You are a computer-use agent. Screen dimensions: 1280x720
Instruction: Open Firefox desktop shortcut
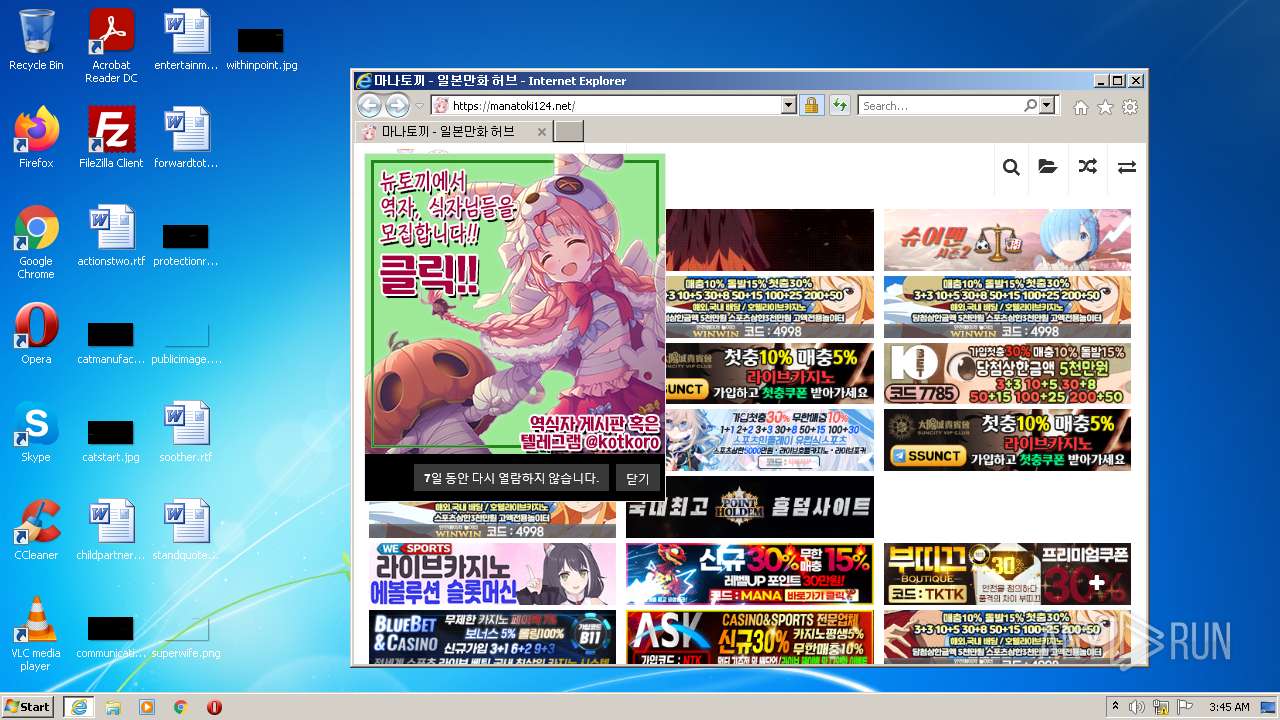pos(36,137)
